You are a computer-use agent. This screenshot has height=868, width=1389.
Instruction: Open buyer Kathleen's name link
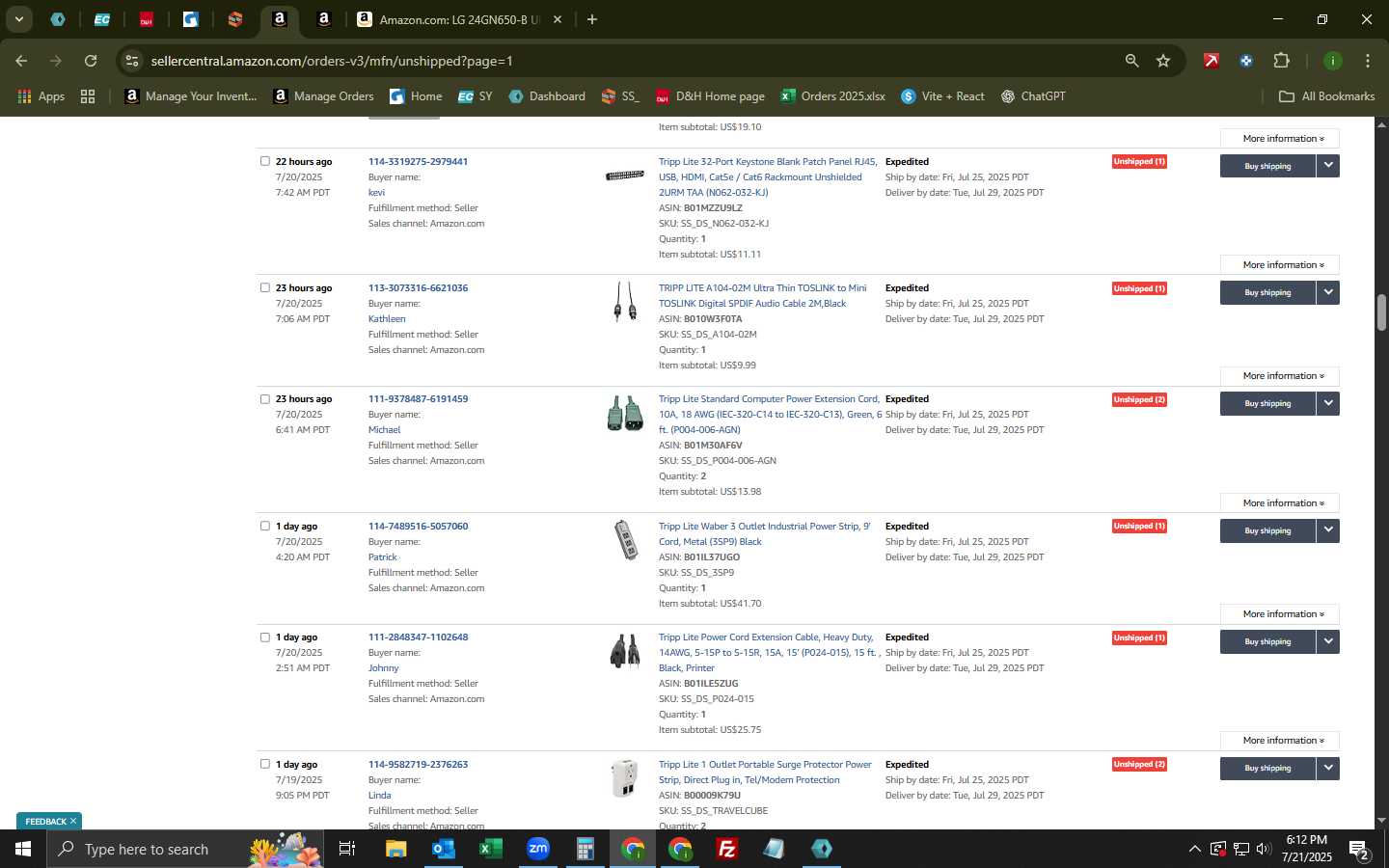tap(387, 318)
